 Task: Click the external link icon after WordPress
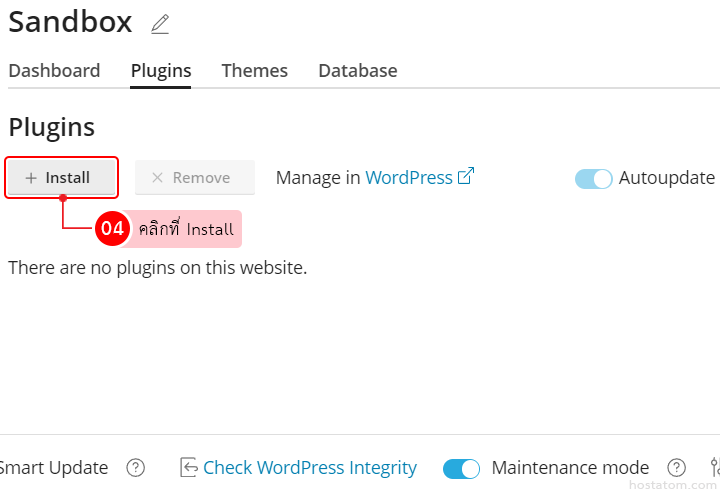pos(466,176)
